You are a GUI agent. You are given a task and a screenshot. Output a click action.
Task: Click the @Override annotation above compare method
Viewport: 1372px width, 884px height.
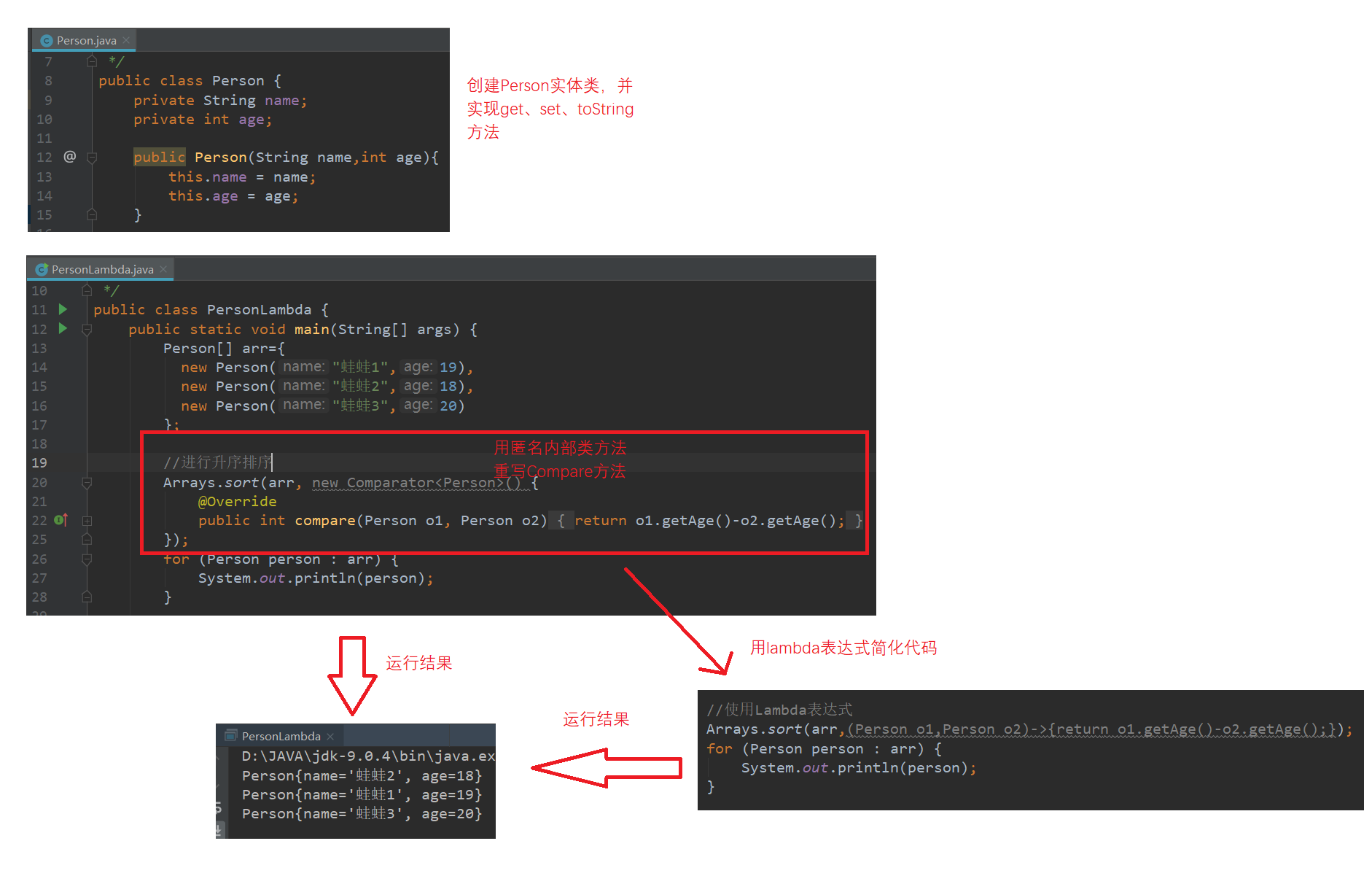(237, 501)
